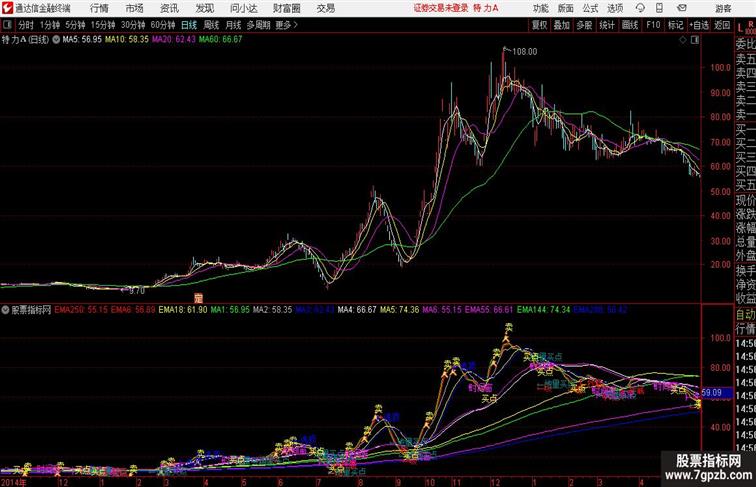
Task: Open the 市场 menu
Action: coord(135,8)
